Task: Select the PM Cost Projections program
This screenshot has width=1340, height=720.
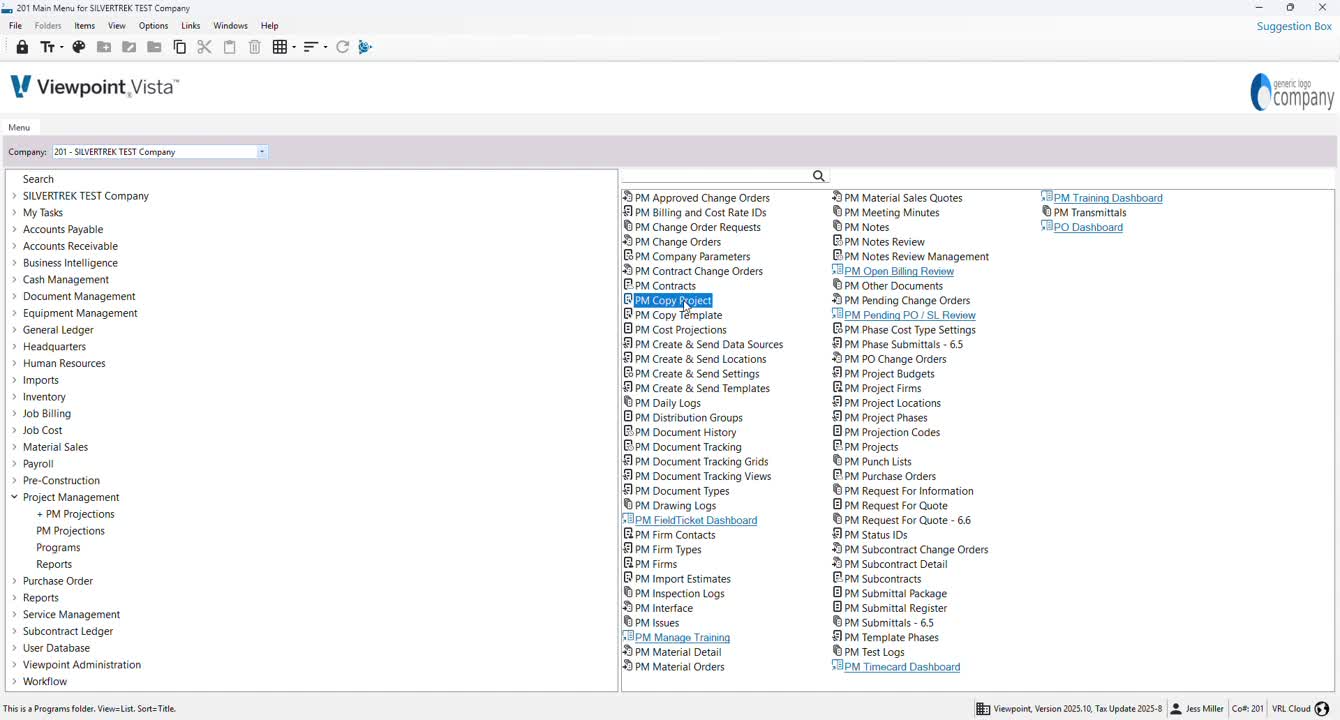Action: coord(680,330)
